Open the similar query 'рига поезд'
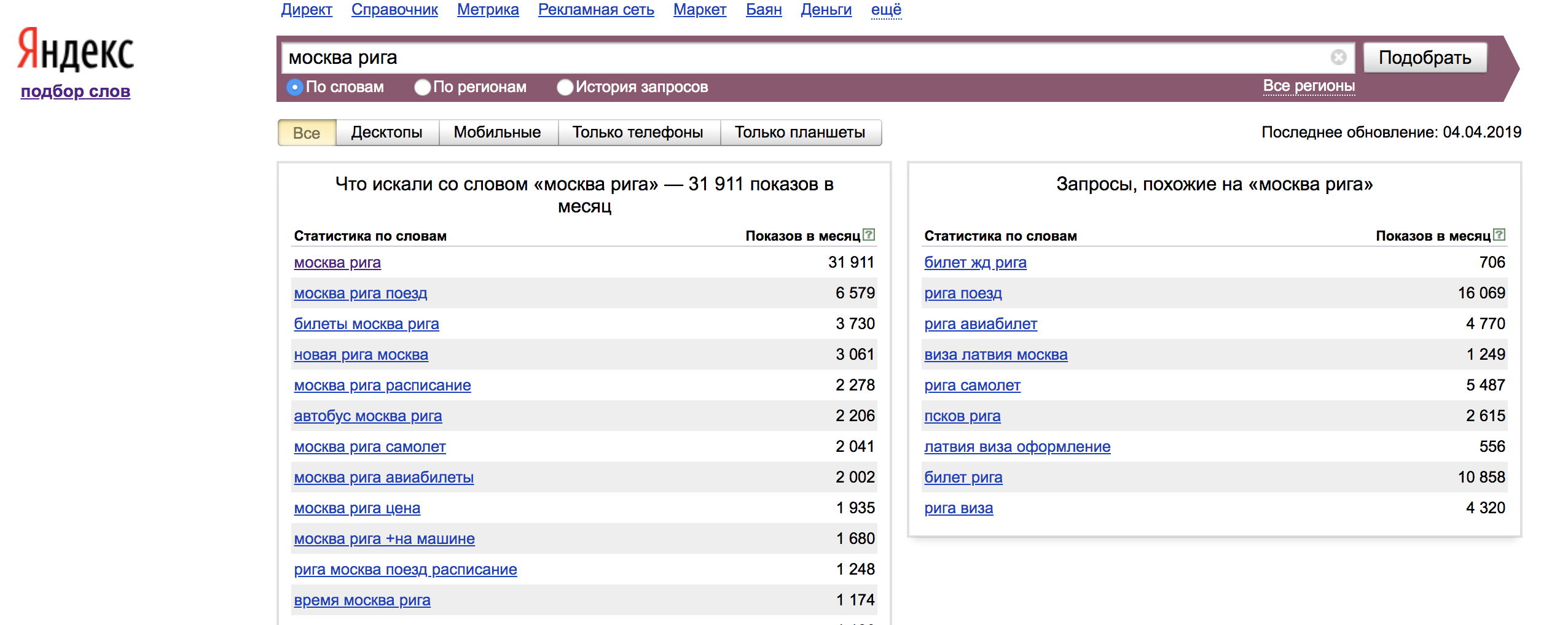 click(x=963, y=293)
